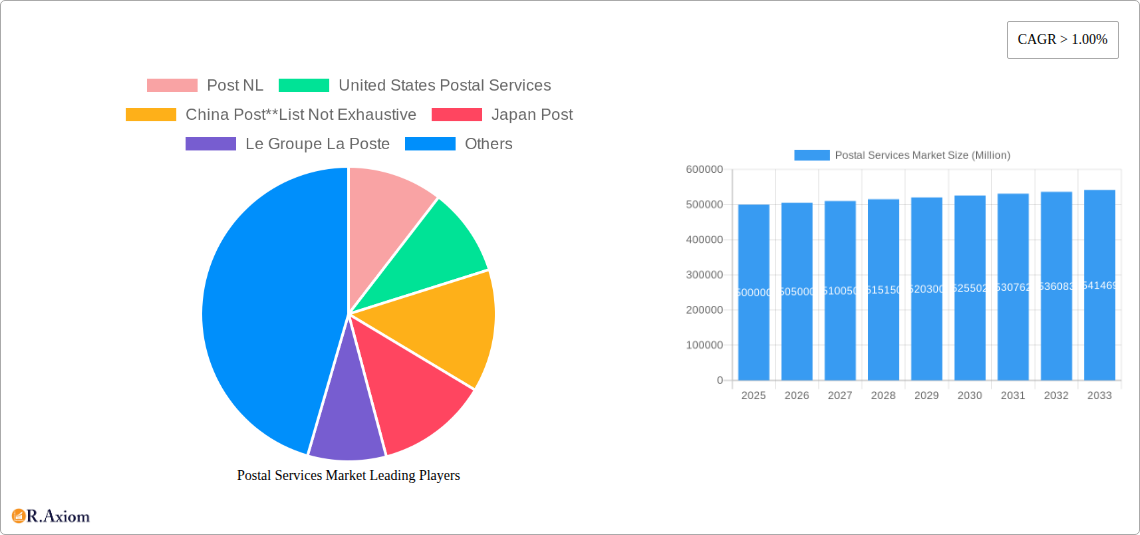Click the 100000 y-axis label
1140x535 pixels.
point(705,345)
